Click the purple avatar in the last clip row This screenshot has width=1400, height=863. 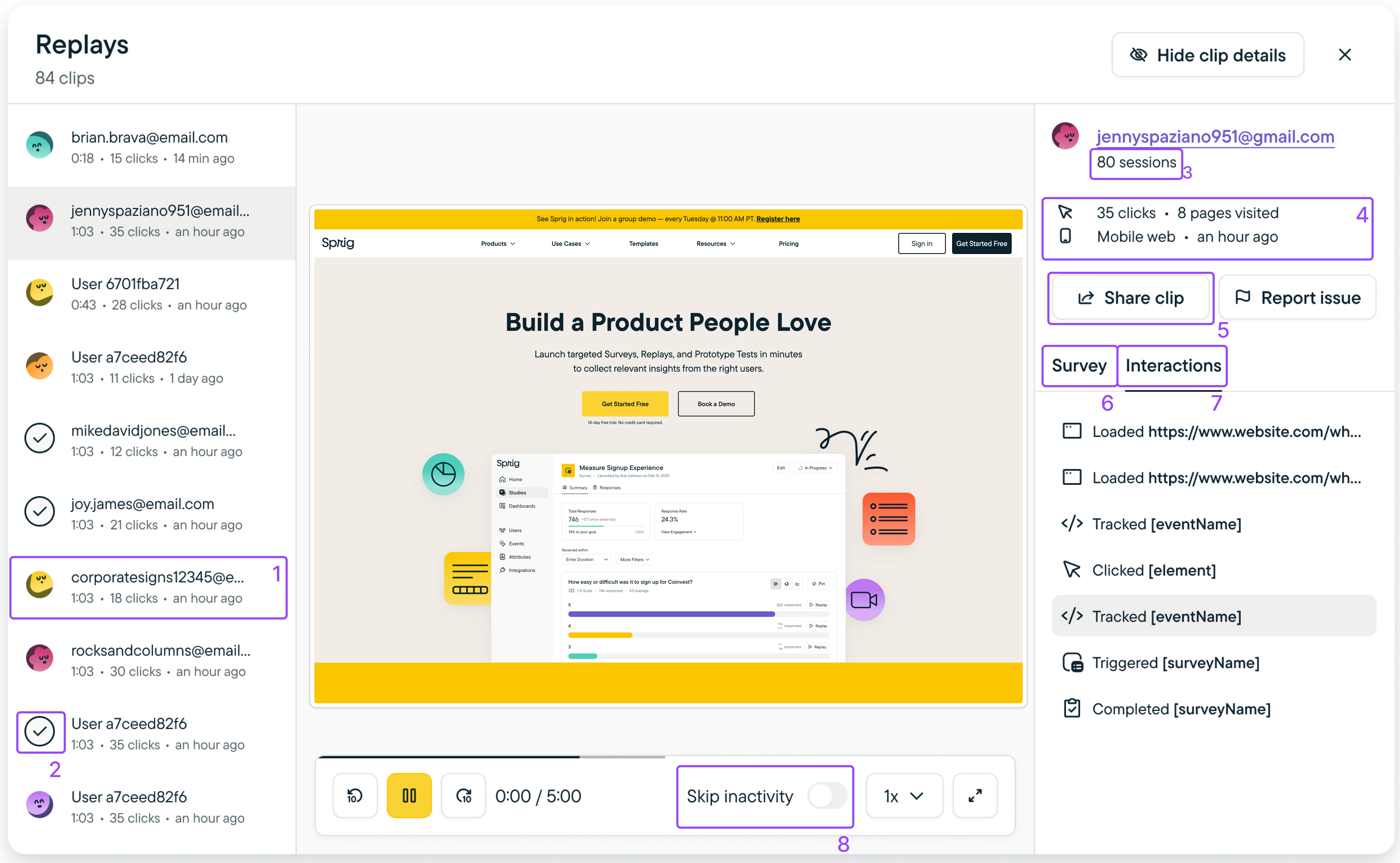coord(40,805)
